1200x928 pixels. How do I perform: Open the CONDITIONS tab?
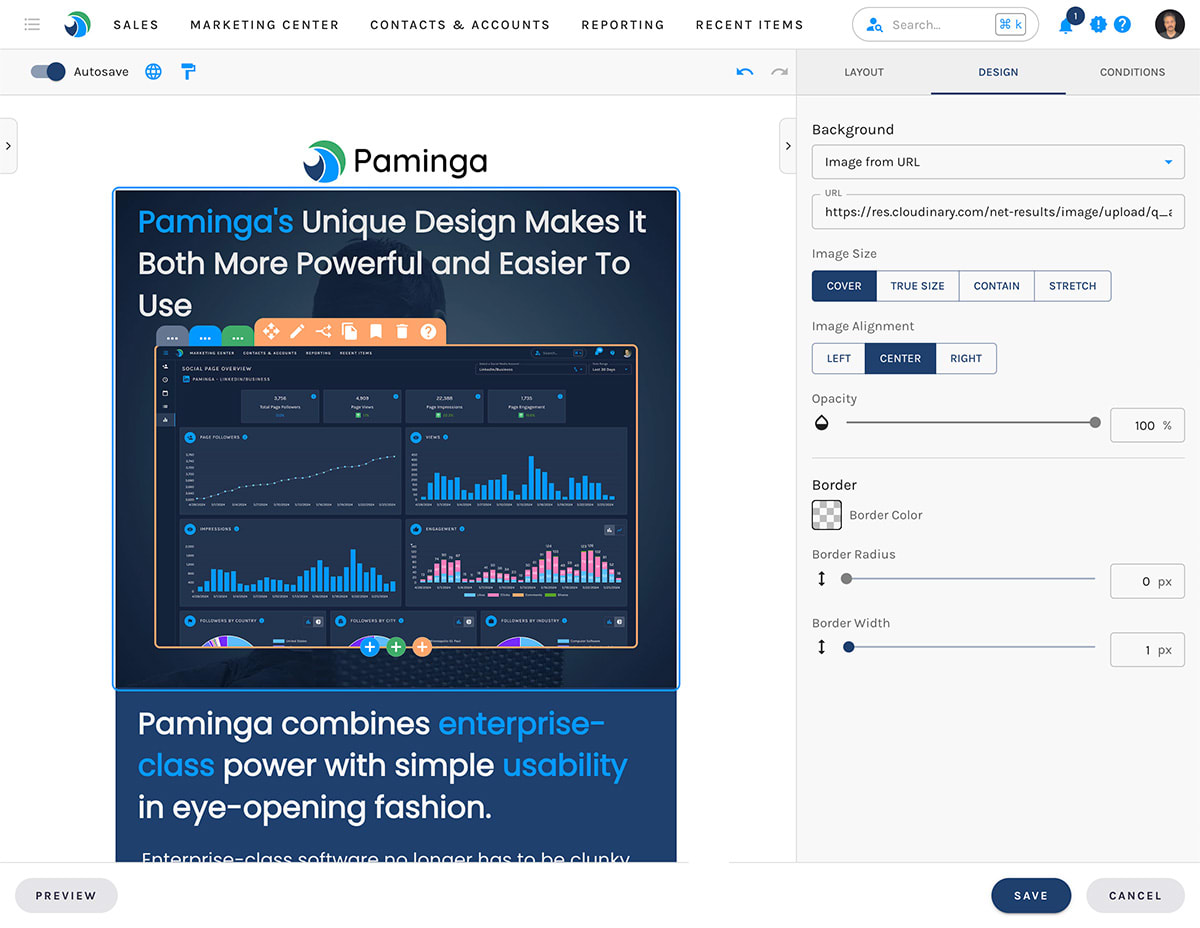[1132, 72]
